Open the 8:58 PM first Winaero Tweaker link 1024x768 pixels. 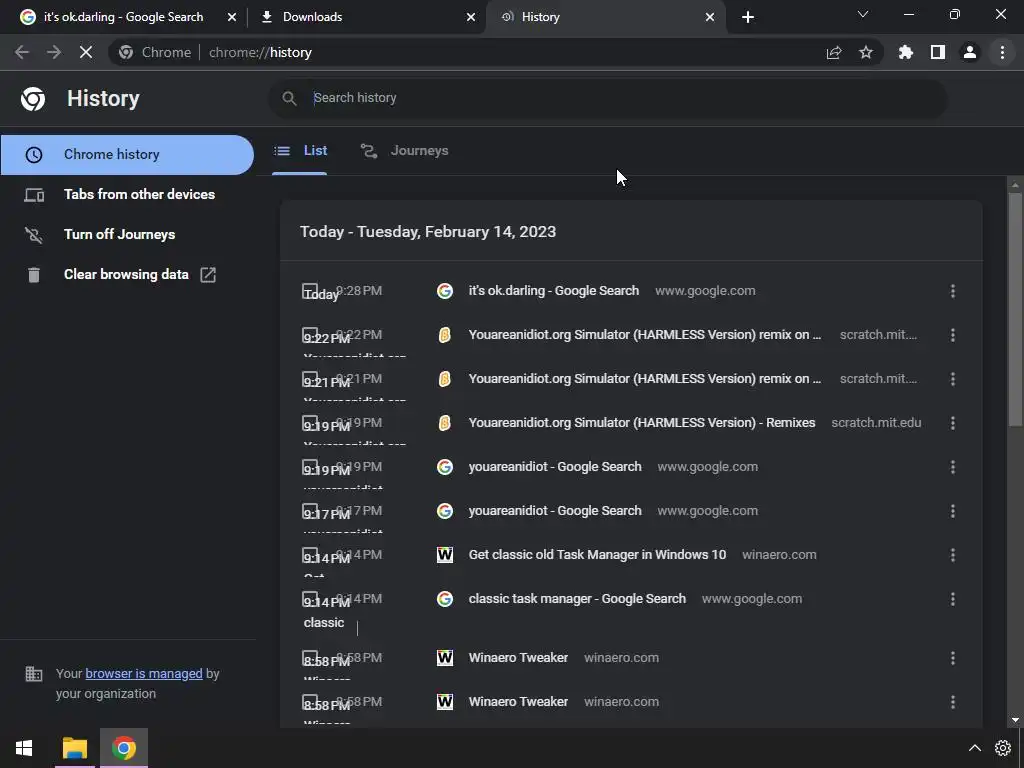click(x=518, y=658)
